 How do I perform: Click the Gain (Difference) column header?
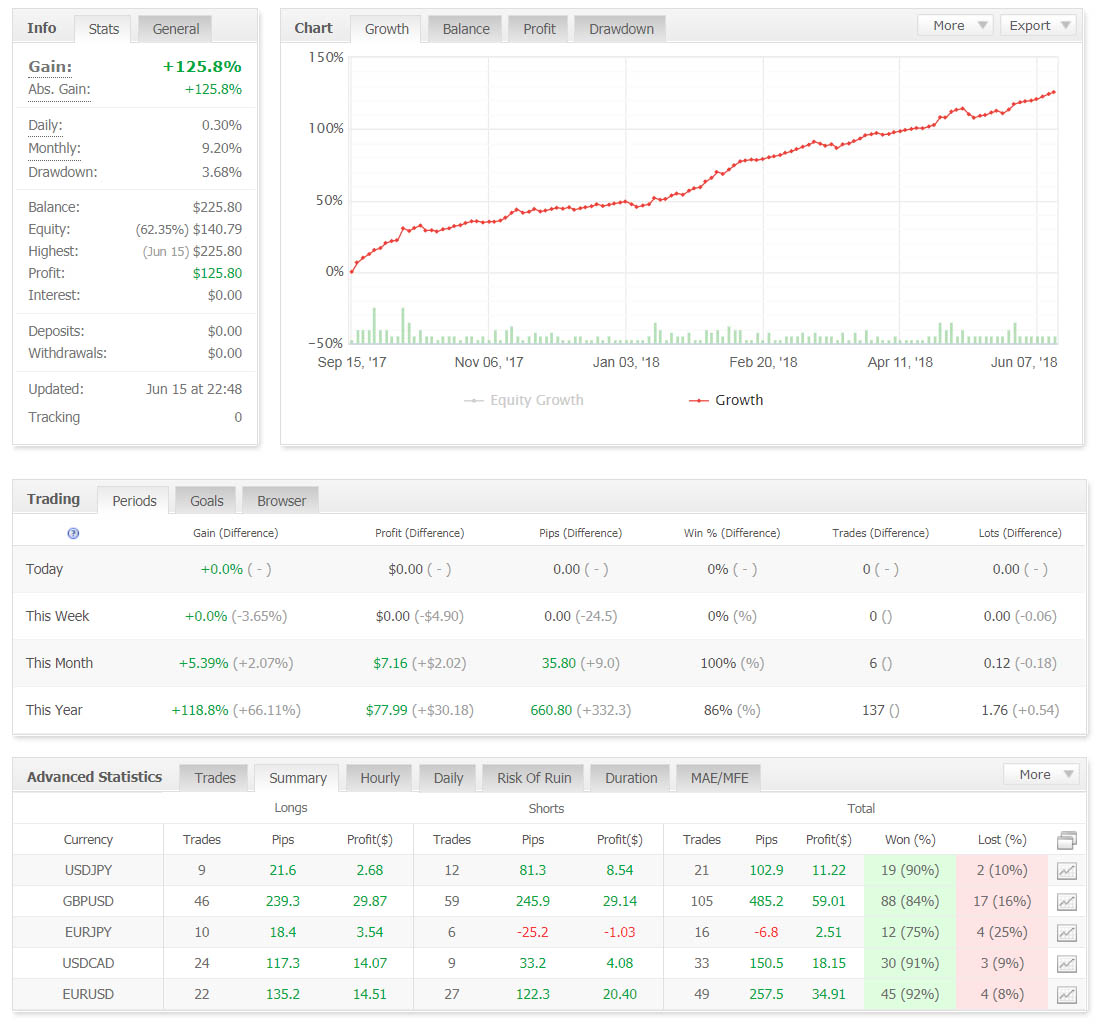click(235, 533)
